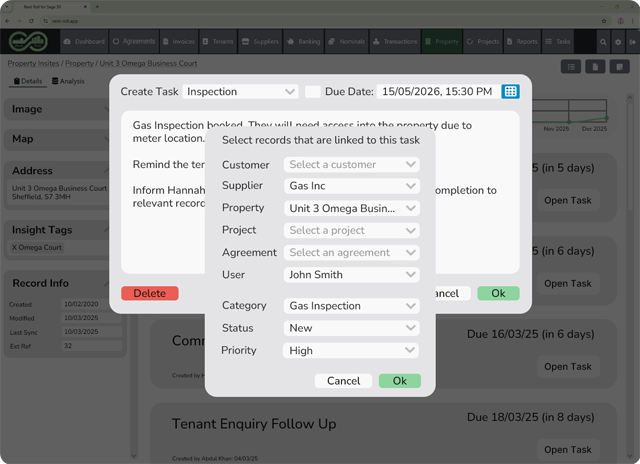The width and height of the screenshot is (640, 464).
Task: Click the logout arrow icon in navbar
Action: point(633,42)
